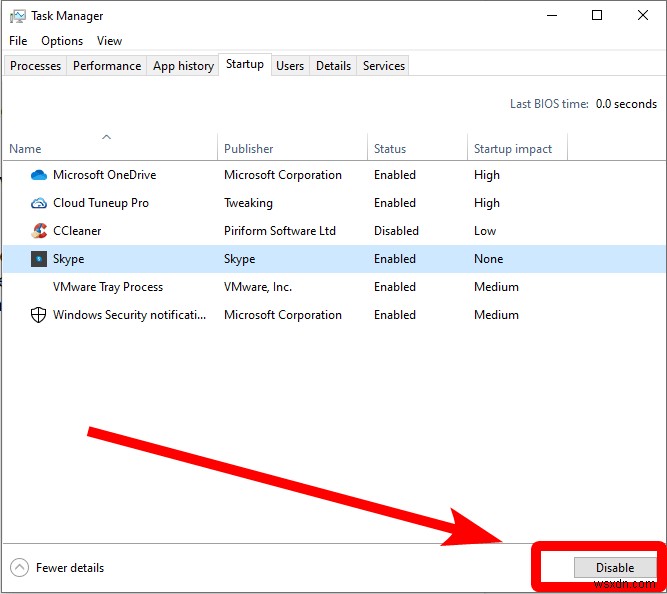Click the Tweaking publisher cell

[248, 203]
